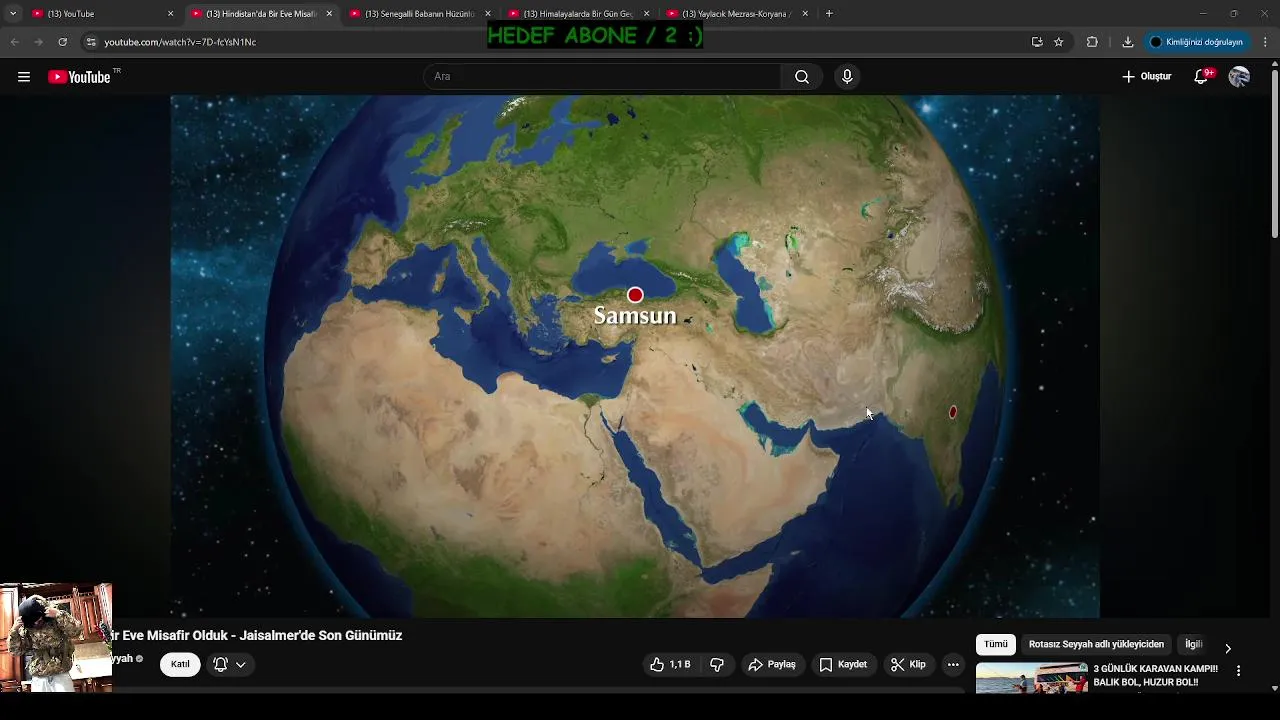Bookmark this page with the star

(1059, 42)
